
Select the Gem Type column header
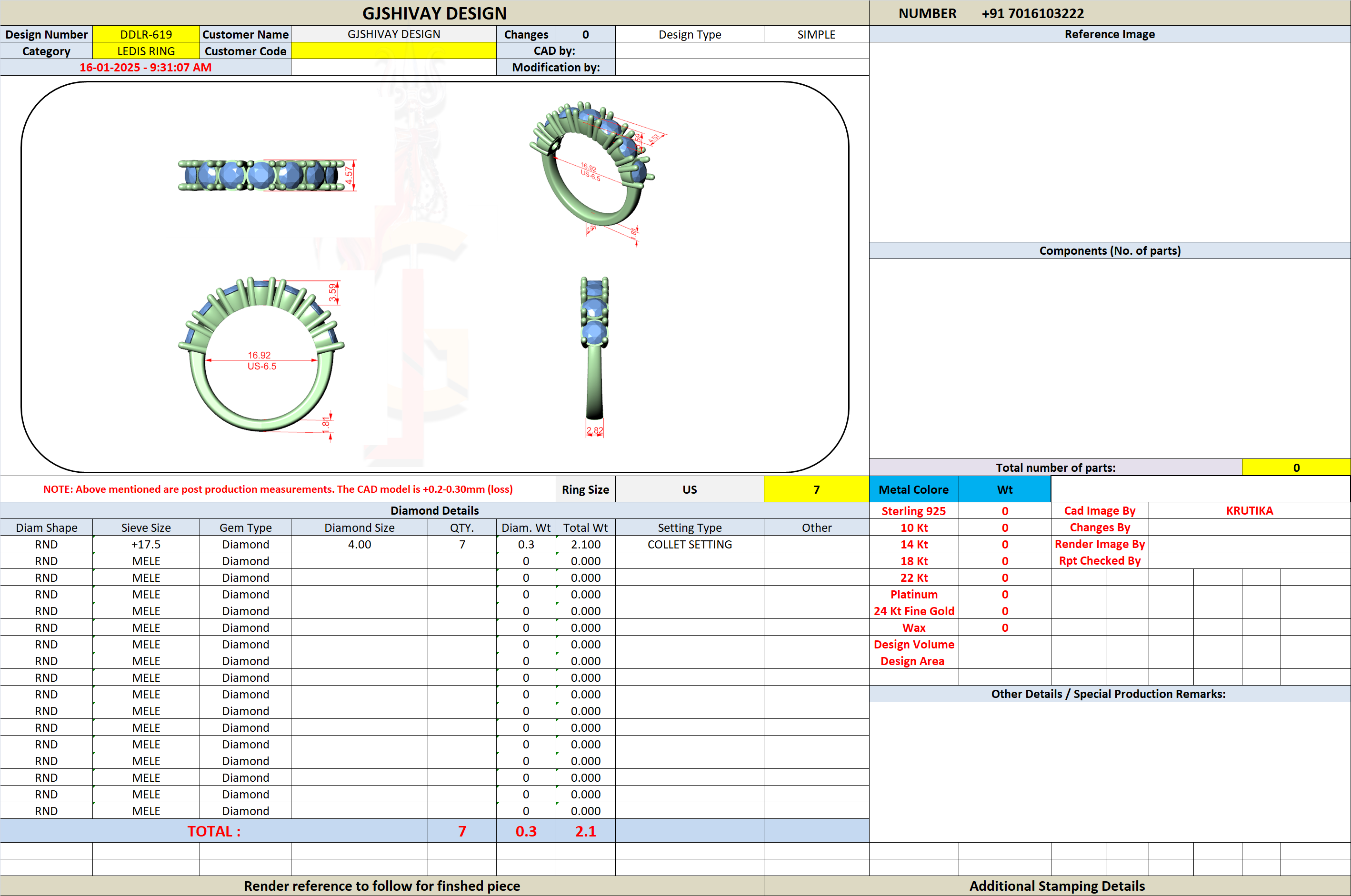click(245, 528)
